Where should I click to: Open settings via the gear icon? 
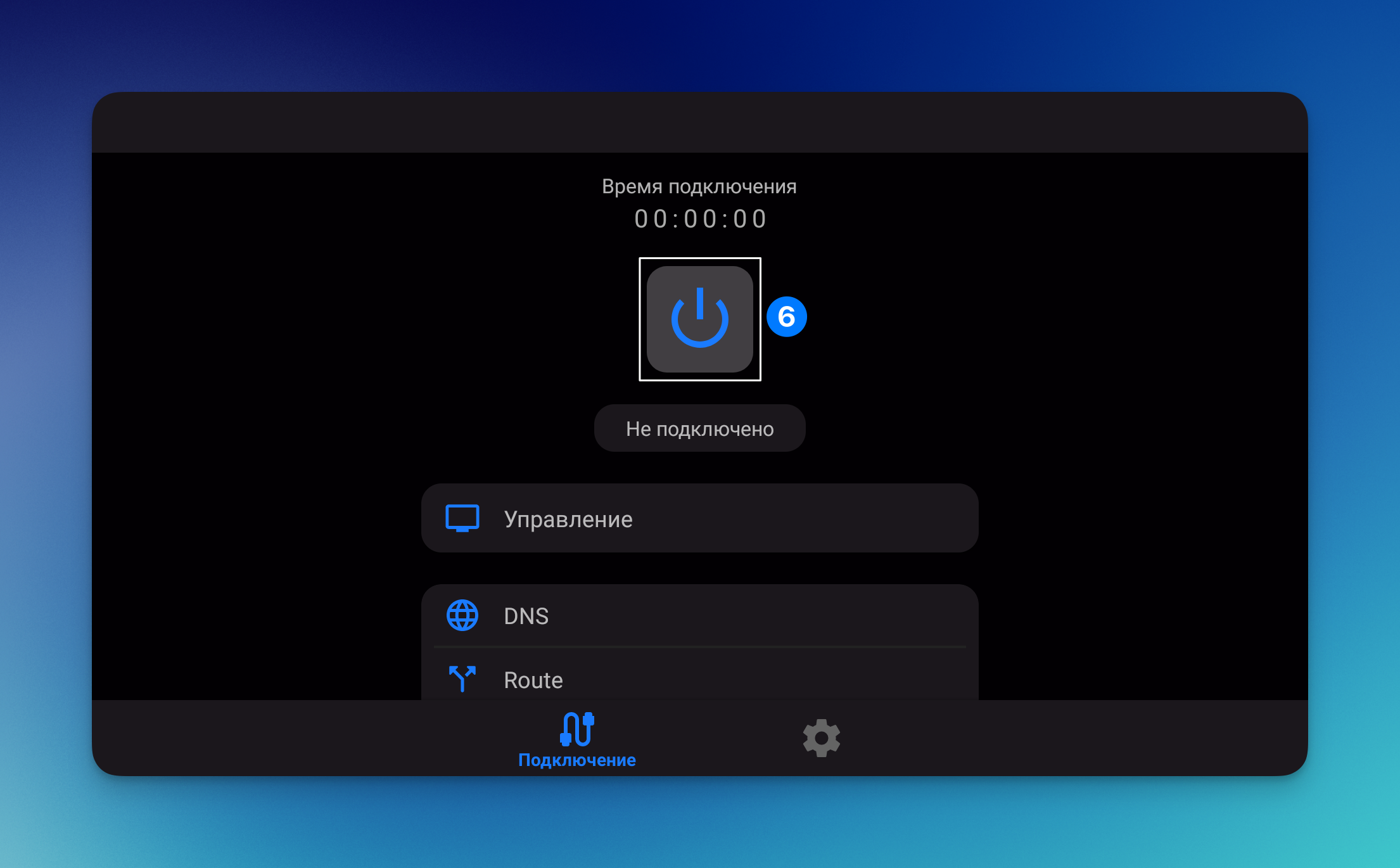click(821, 738)
